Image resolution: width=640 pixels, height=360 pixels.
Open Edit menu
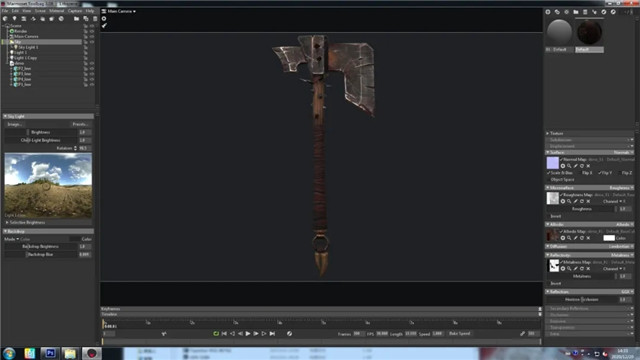click(x=15, y=11)
